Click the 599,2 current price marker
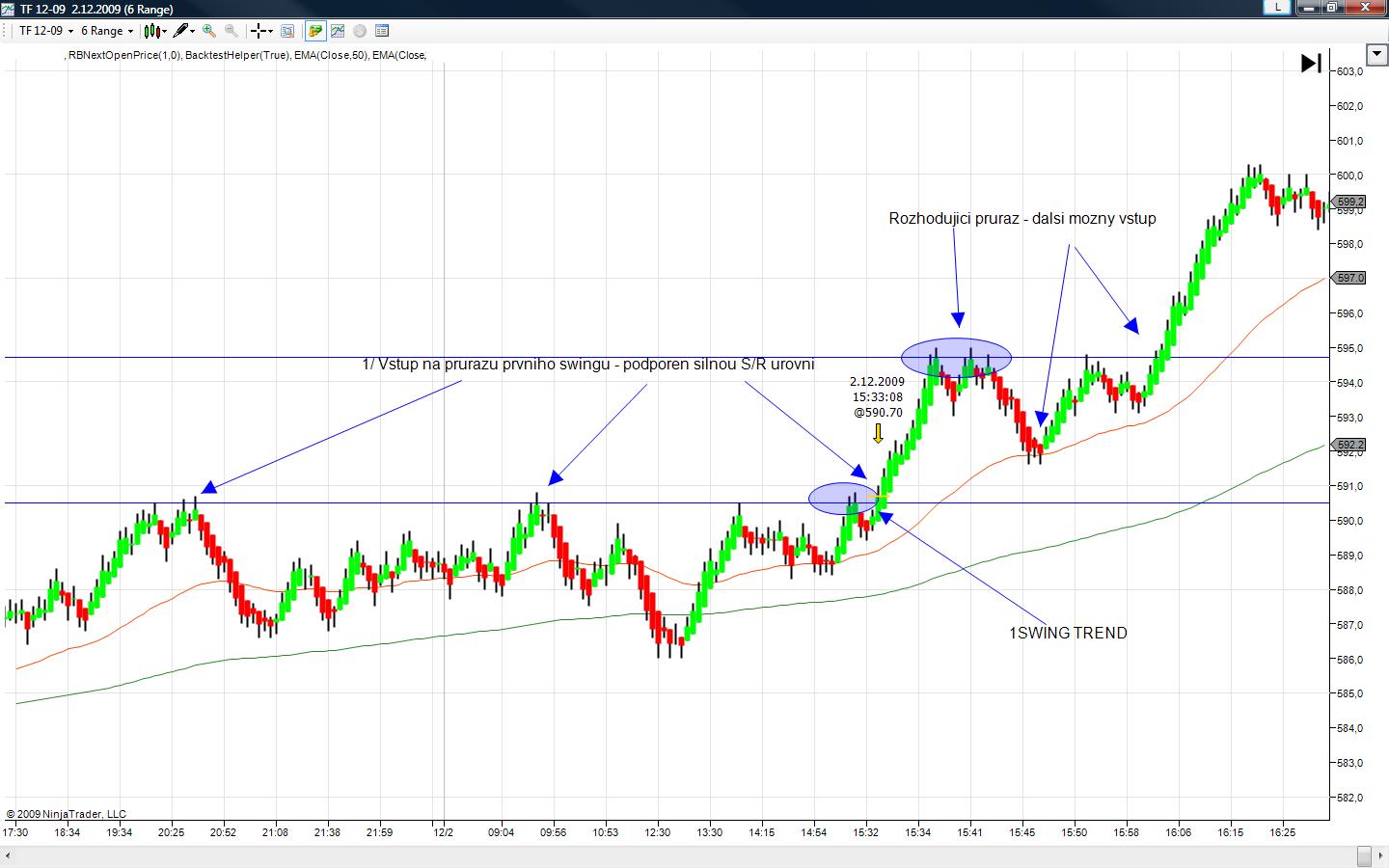The width and height of the screenshot is (1389, 868). [1350, 203]
